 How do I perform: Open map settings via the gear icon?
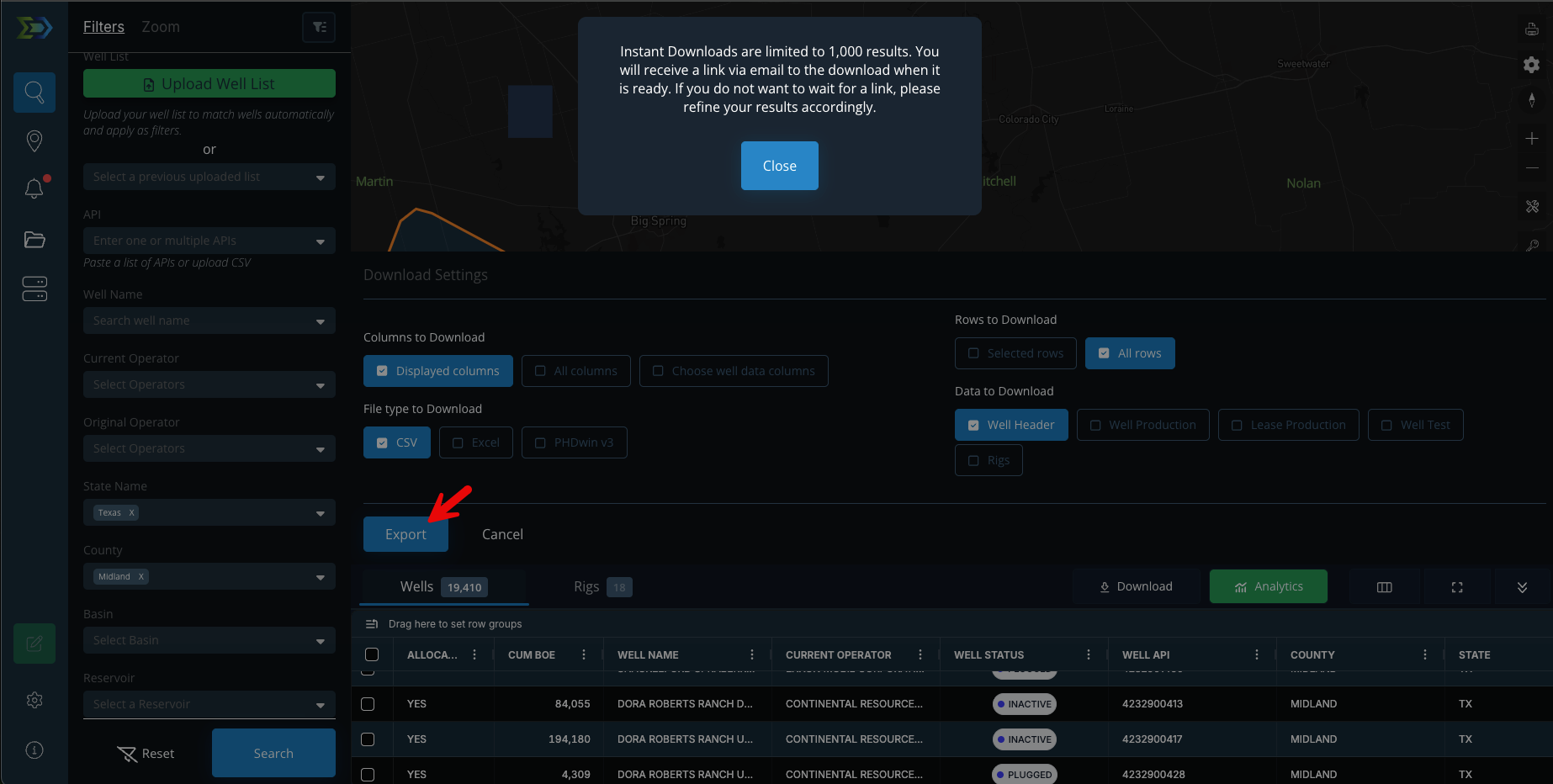(x=1531, y=65)
